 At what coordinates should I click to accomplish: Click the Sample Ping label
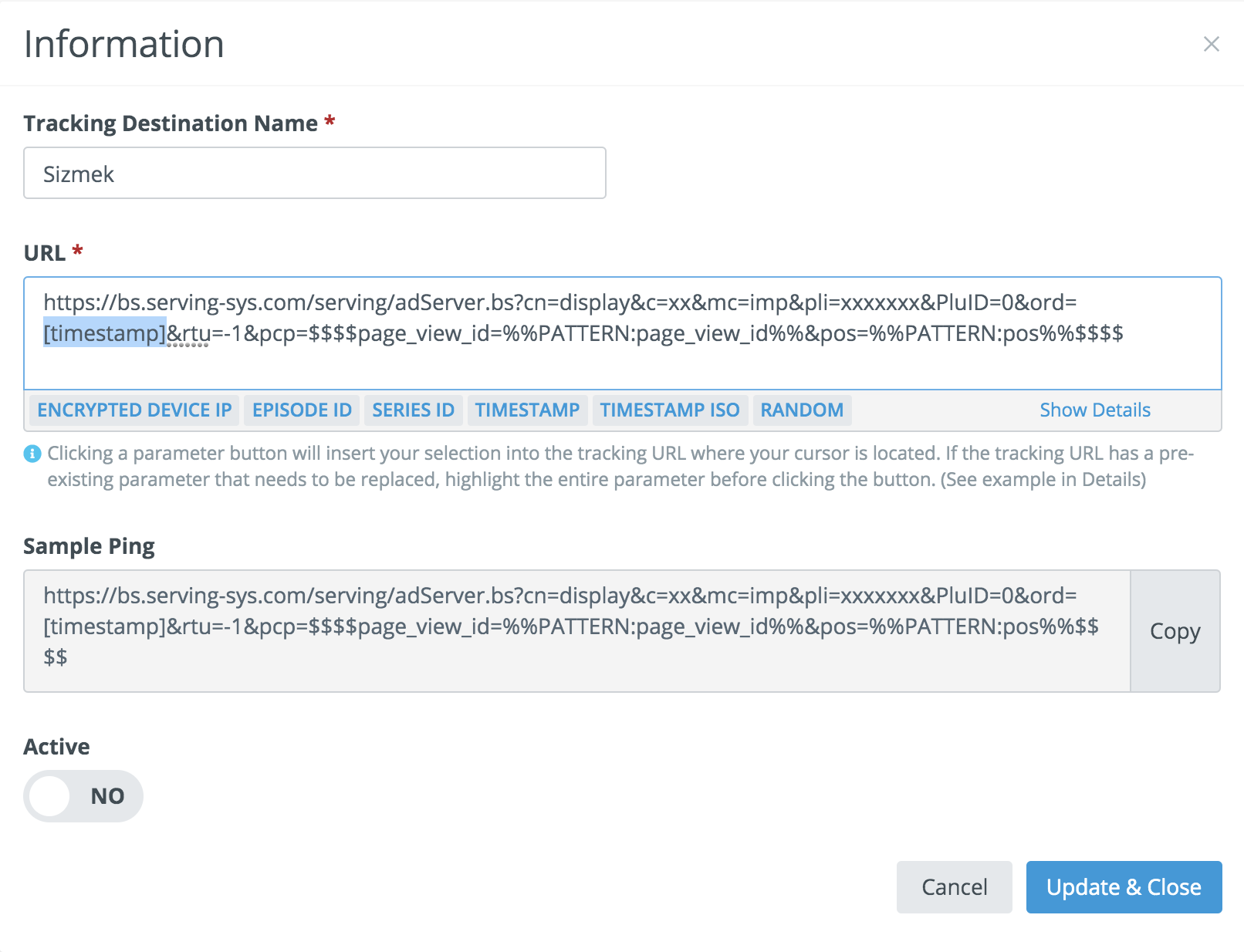point(89,546)
